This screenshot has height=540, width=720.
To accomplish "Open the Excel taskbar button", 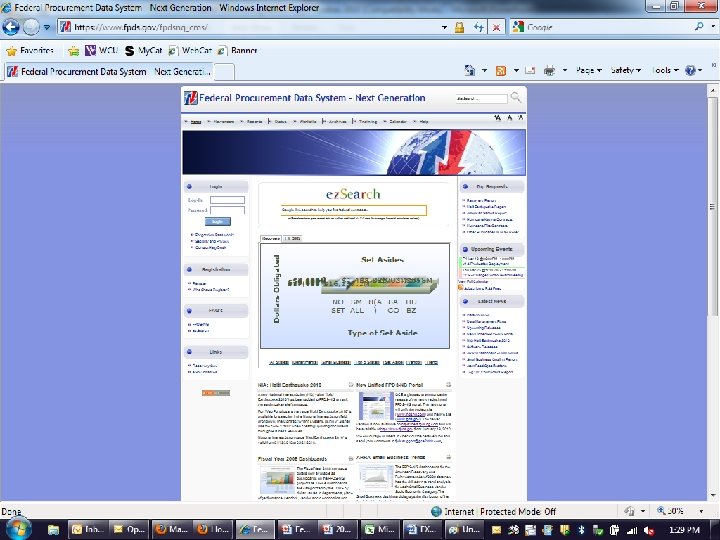I will (380, 529).
